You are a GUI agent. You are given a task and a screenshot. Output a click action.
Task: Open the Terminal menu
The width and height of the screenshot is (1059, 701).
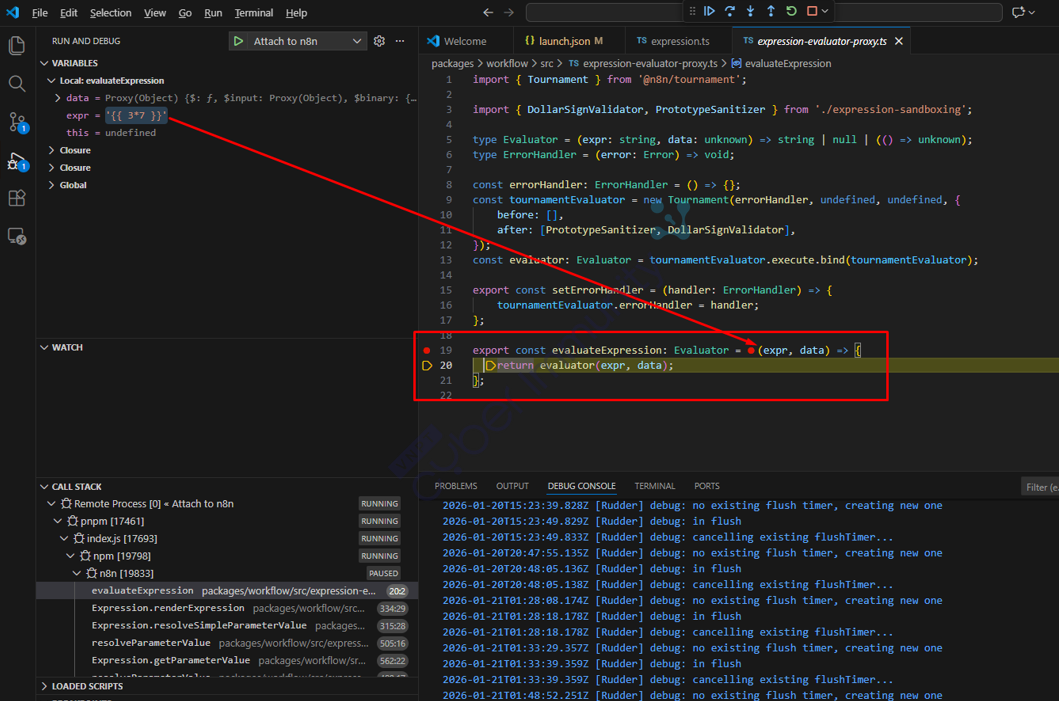coord(254,13)
